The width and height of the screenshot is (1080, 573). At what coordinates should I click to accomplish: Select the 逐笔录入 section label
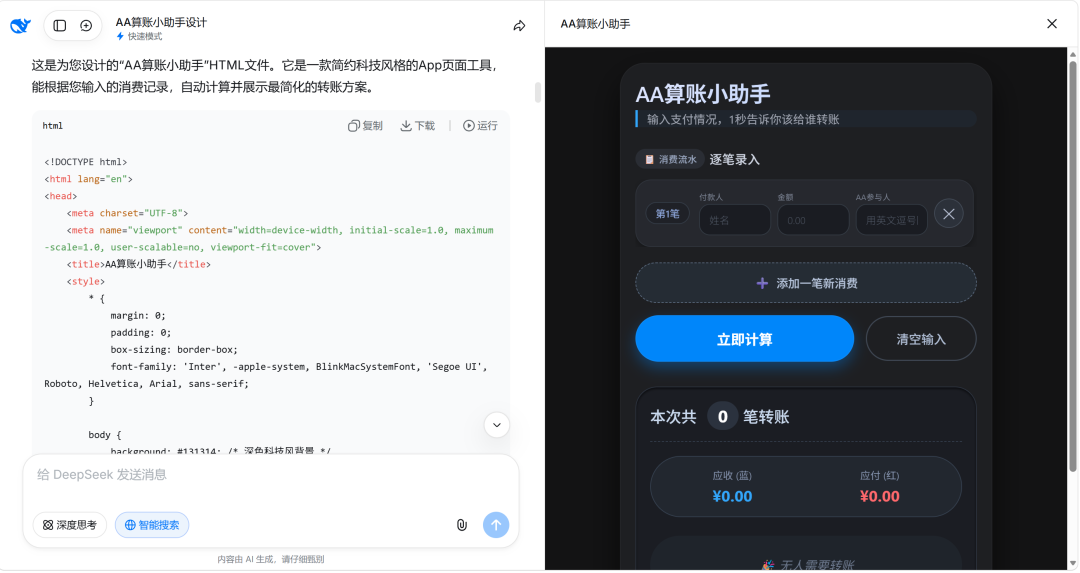point(734,160)
